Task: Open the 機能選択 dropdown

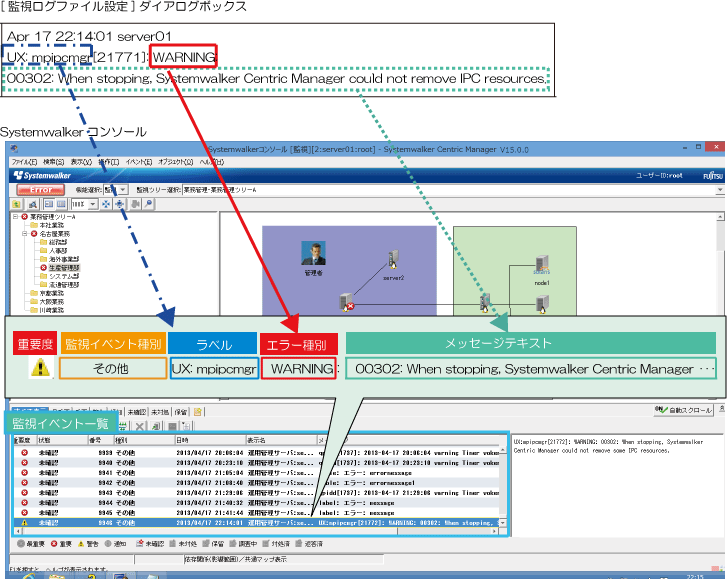Action: [x=122, y=189]
